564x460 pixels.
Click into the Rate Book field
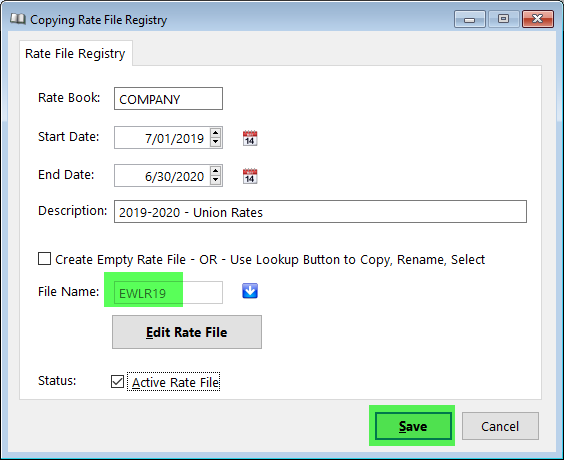[168, 99]
